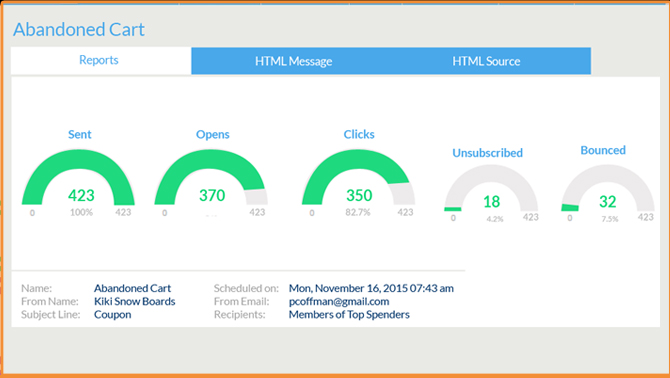Click the Subject Line: label
This screenshot has width=670, height=378.
pyautogui.click(x=51, y=315)
